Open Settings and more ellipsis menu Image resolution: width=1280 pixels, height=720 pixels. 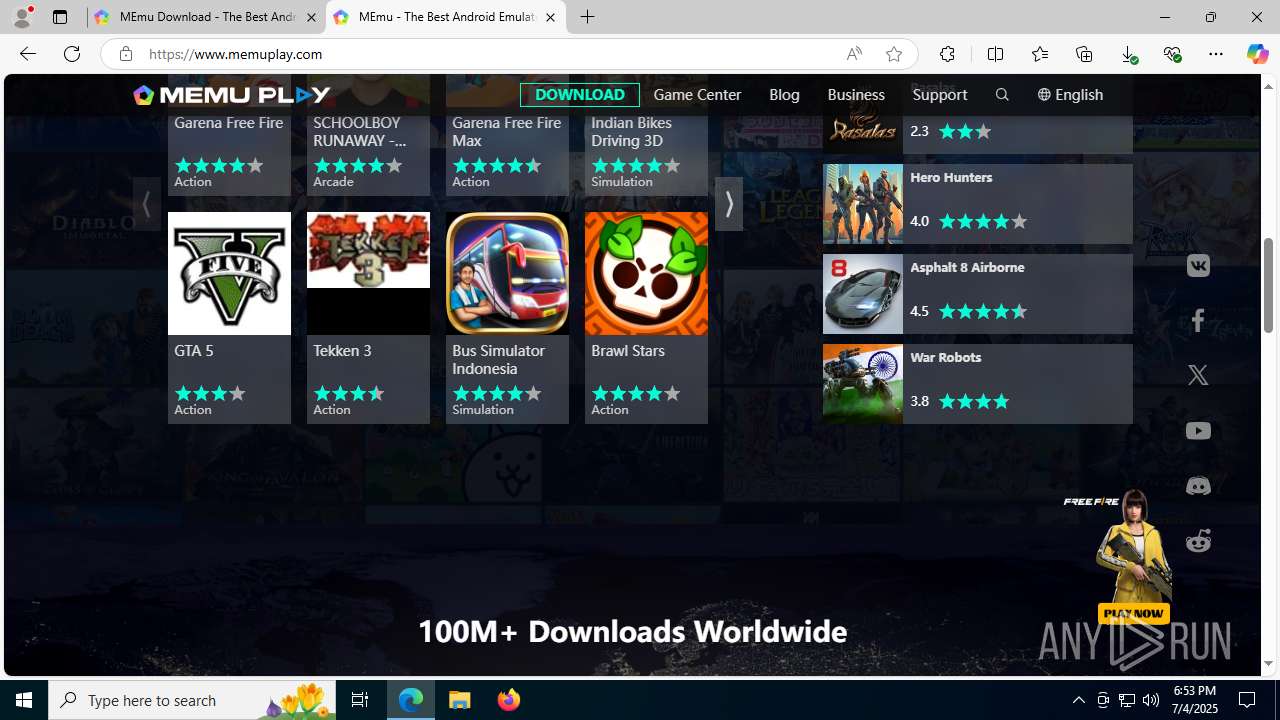1216,54
